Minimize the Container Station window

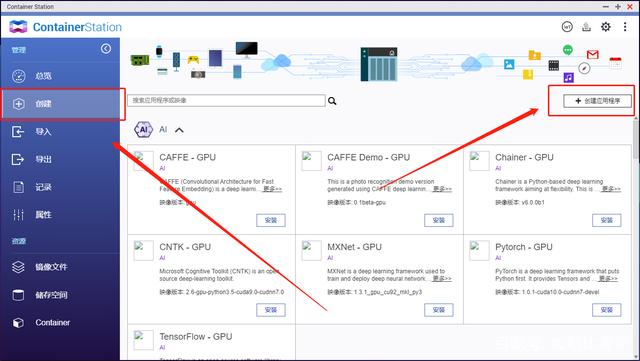click(606, 7)
